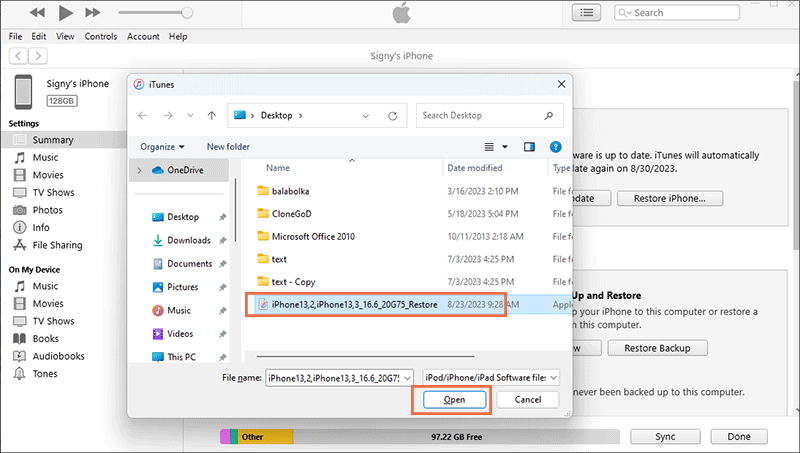Click the dialog back arrow

142,116
